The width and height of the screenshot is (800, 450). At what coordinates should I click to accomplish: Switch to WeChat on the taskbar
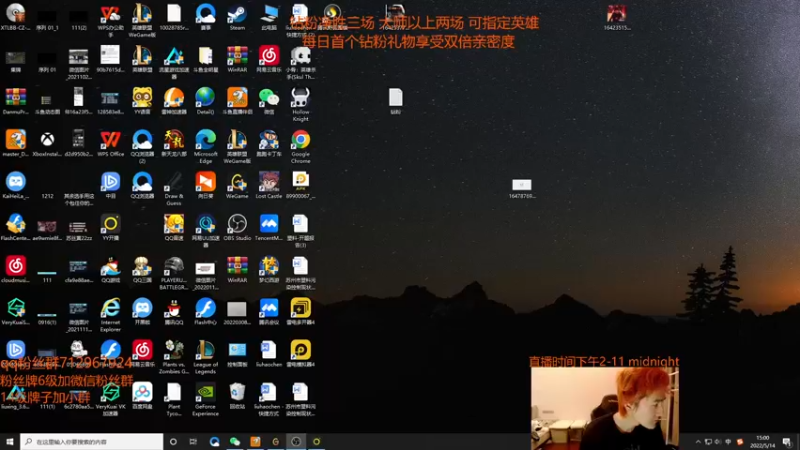pyautogui.click(x=235, y=441)
